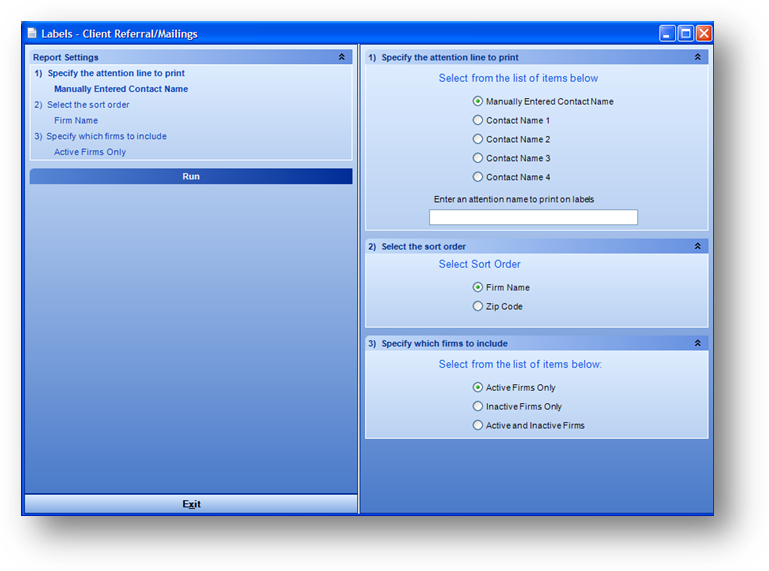Click 'Enter an attention name to print' label

tap(513, 199)
